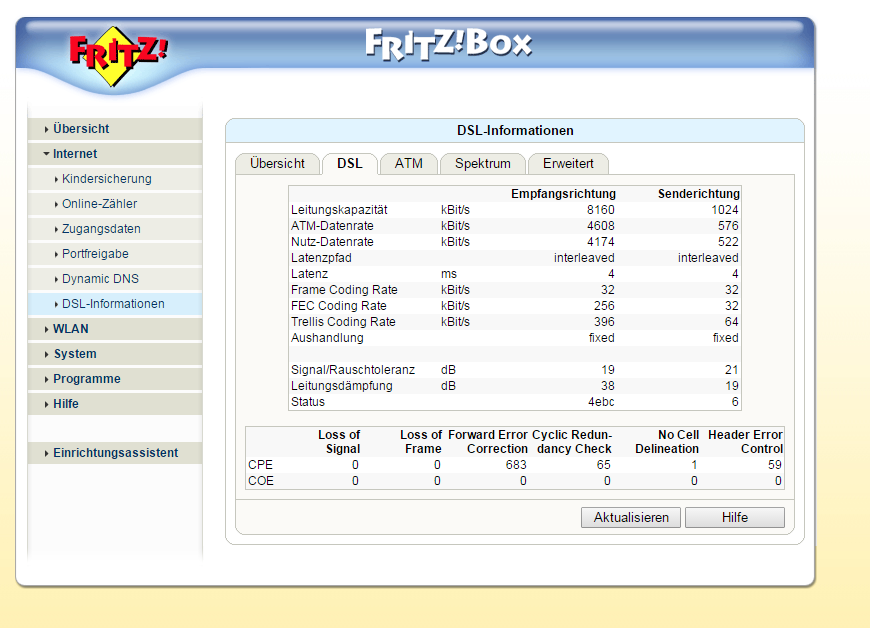Click the Senderichtung column header
877x639 pixels.
click(x=699, y=194)
